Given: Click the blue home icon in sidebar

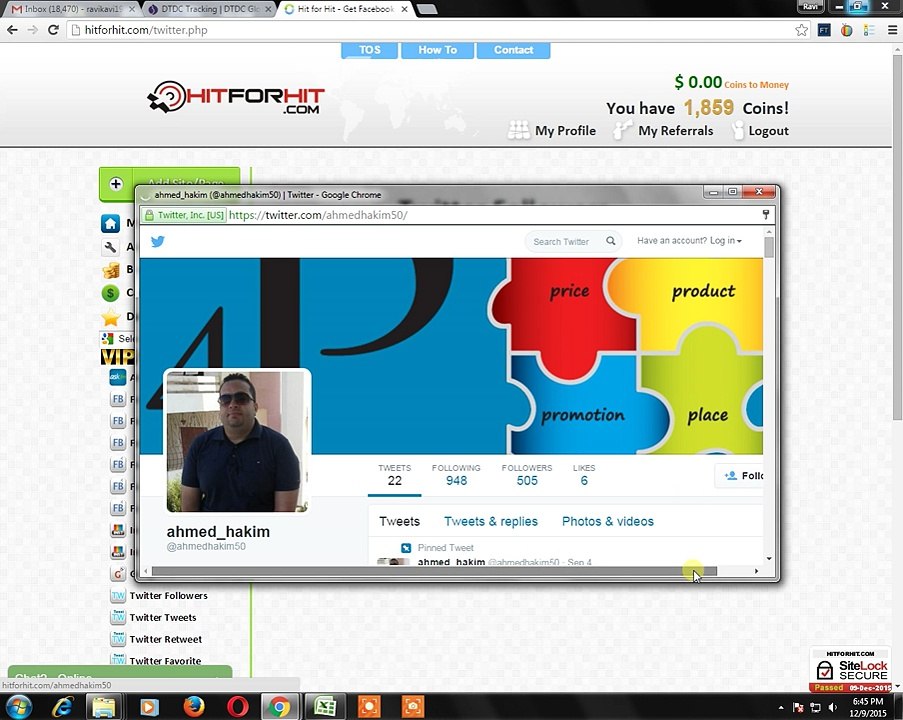Looking at the screenshot, I should click(111, 223).
